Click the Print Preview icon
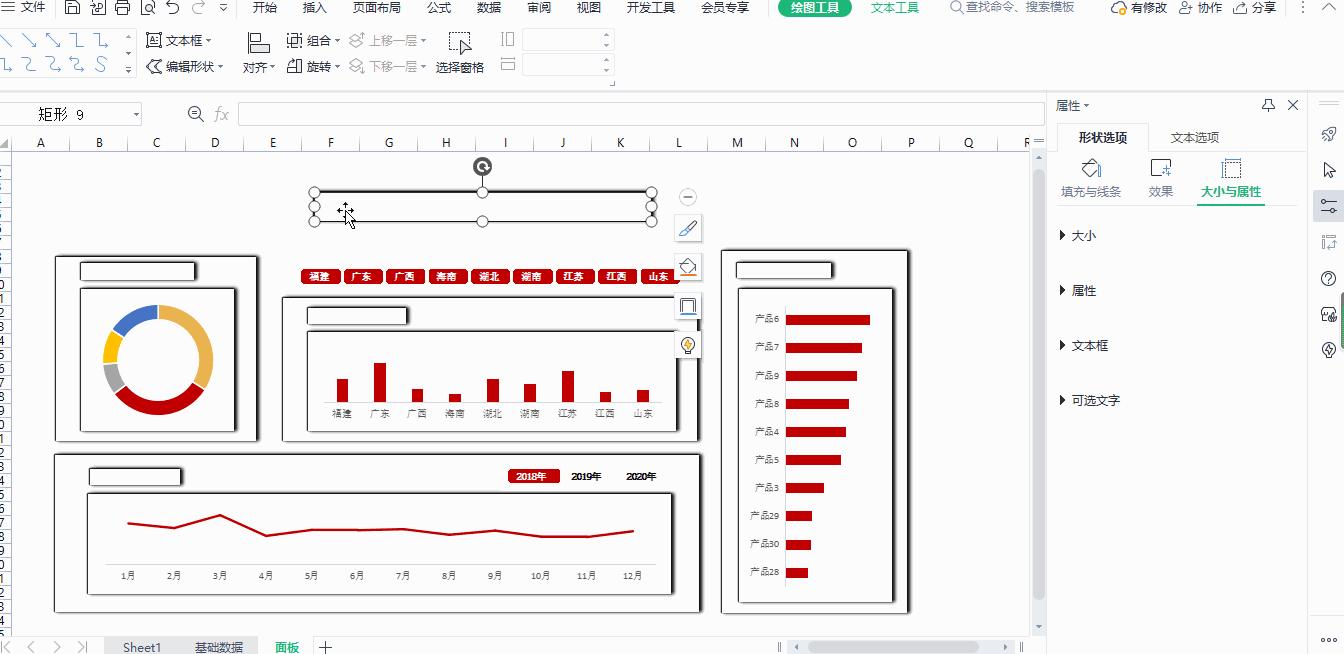The width and height of the screenshot is (1344, 654). pos(148,8)
